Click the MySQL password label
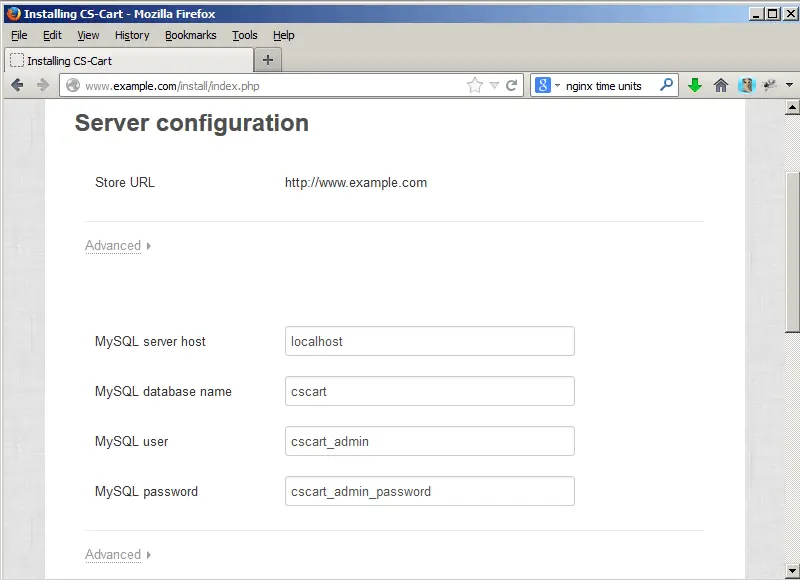This screenshot has height=580, width=800. click(x=146, y=491)
